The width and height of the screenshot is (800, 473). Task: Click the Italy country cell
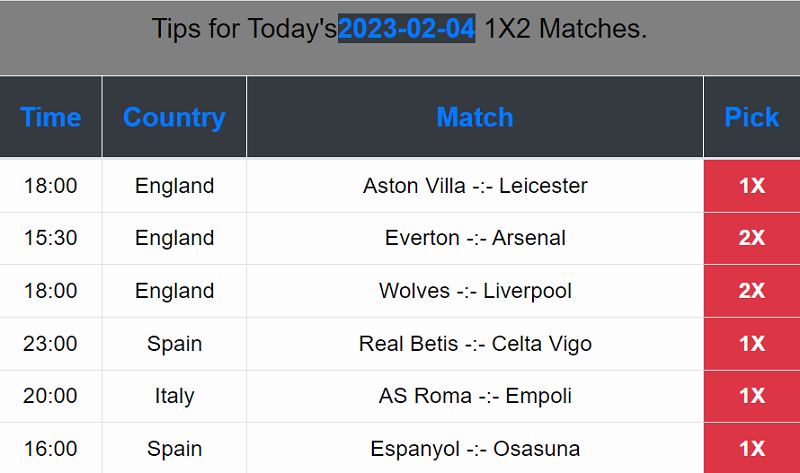point(174,396)
